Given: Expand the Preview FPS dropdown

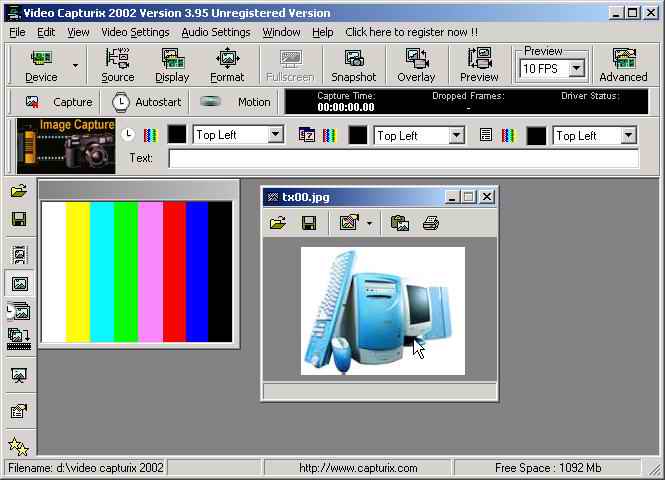Looking at the screenshot, I should (x=577, y=69).
